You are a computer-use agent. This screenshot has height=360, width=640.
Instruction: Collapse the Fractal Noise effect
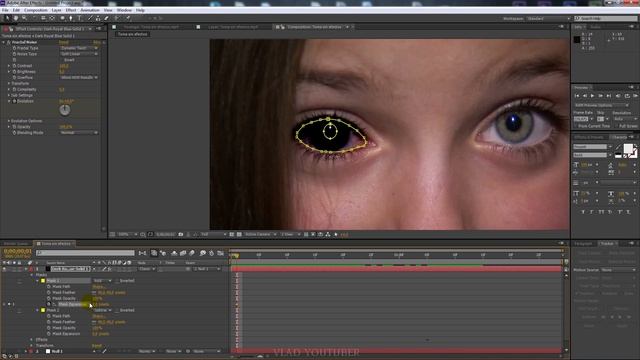coord(4,42)
